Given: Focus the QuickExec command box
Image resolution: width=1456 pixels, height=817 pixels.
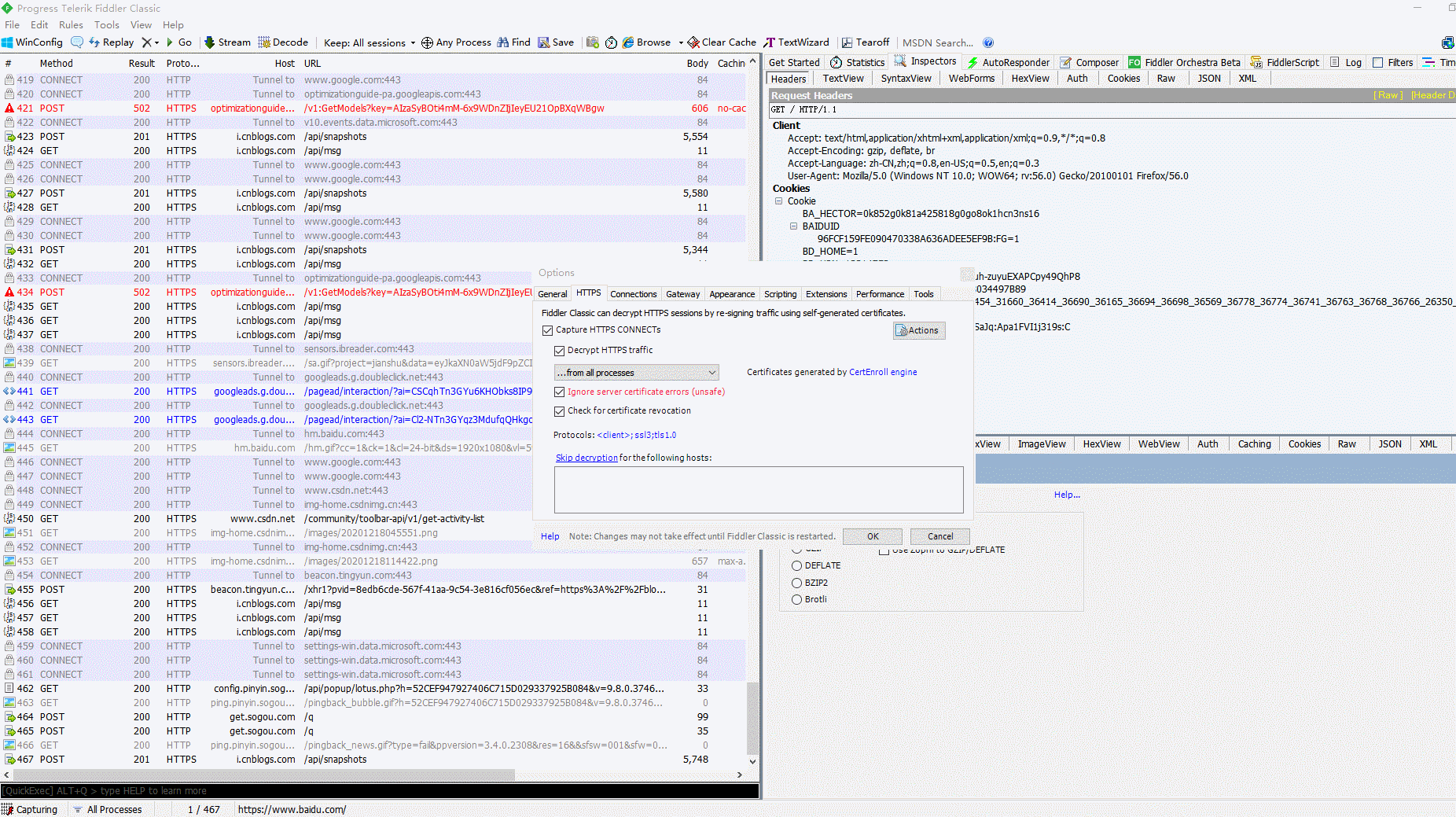Looking at the screenshot, I should click(x=380, y=791).
